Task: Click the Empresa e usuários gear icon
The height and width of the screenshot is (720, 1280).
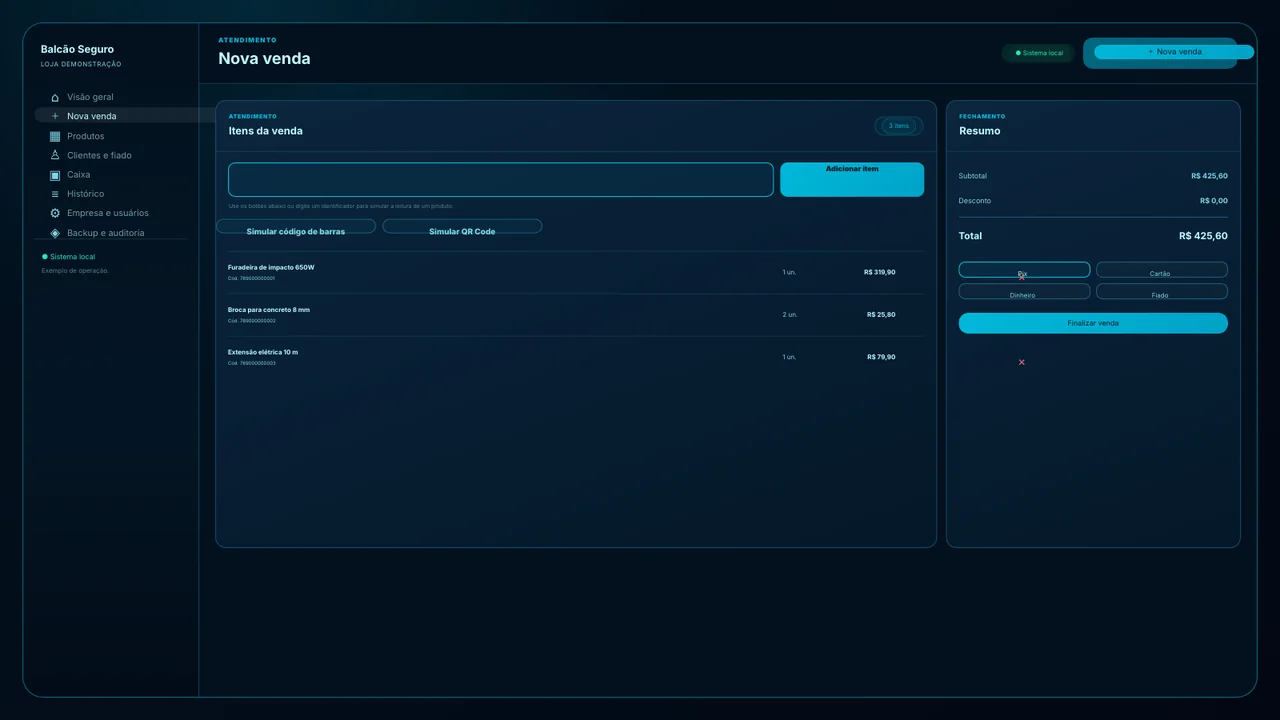Action: [x=55, y=213]
